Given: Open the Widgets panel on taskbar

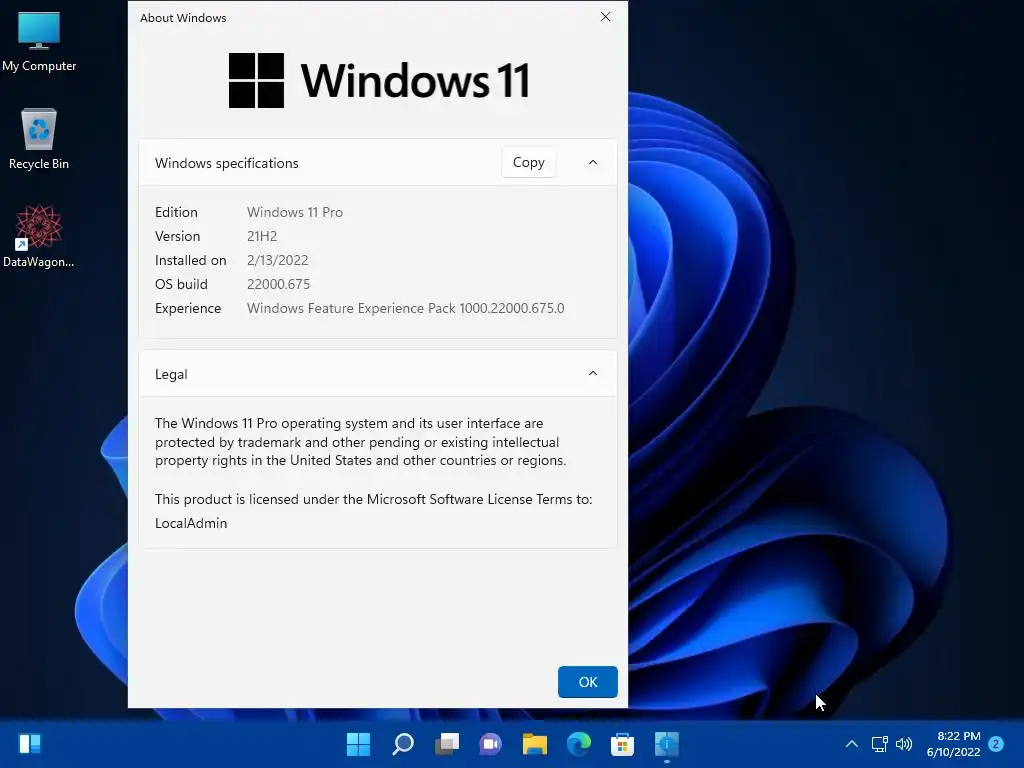Looking at the screenshot, I should [x=30, y=744].
